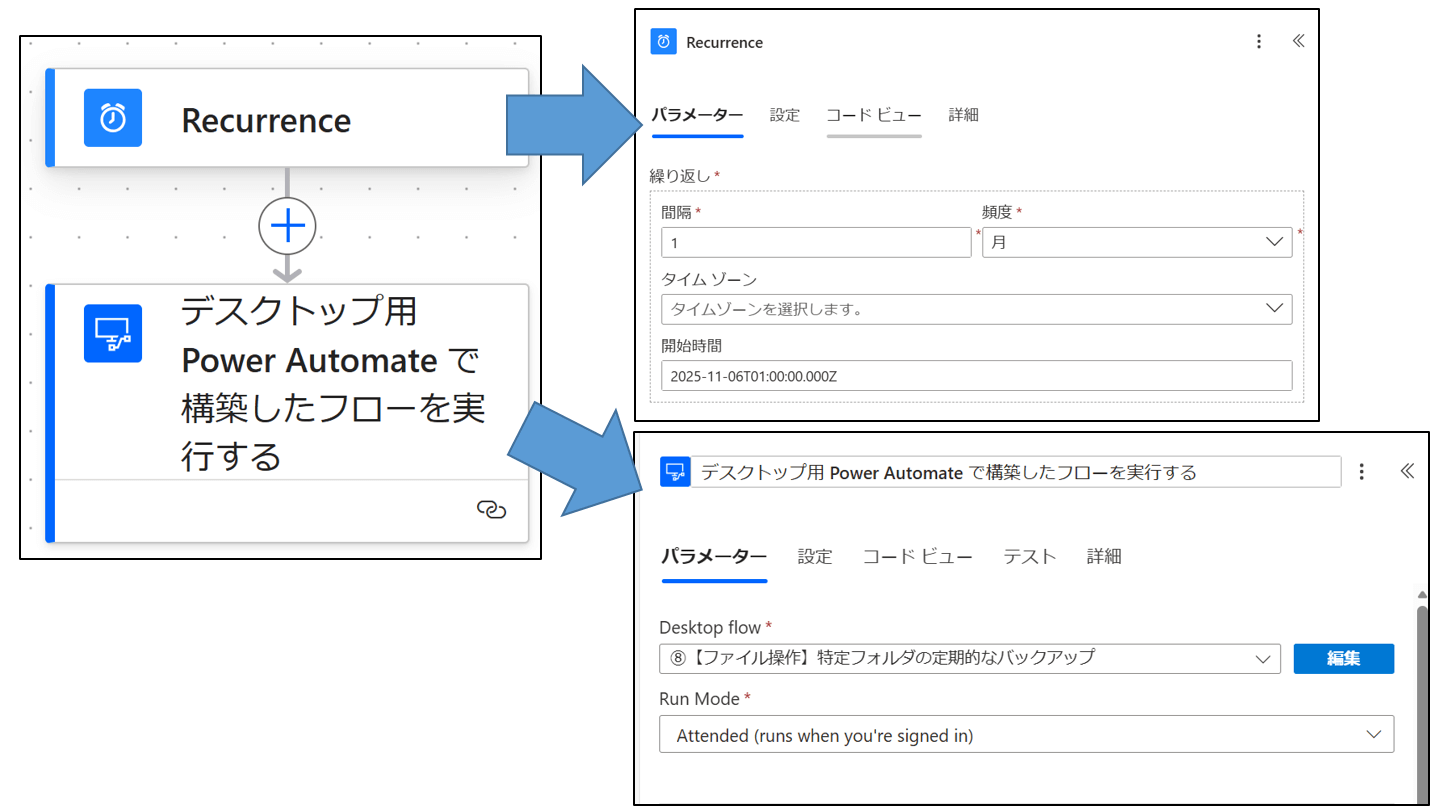Viewport: 1432px width, 806px height.
Task: Click the 編集 button next to Desktop flow
Action: [1344, 658]
